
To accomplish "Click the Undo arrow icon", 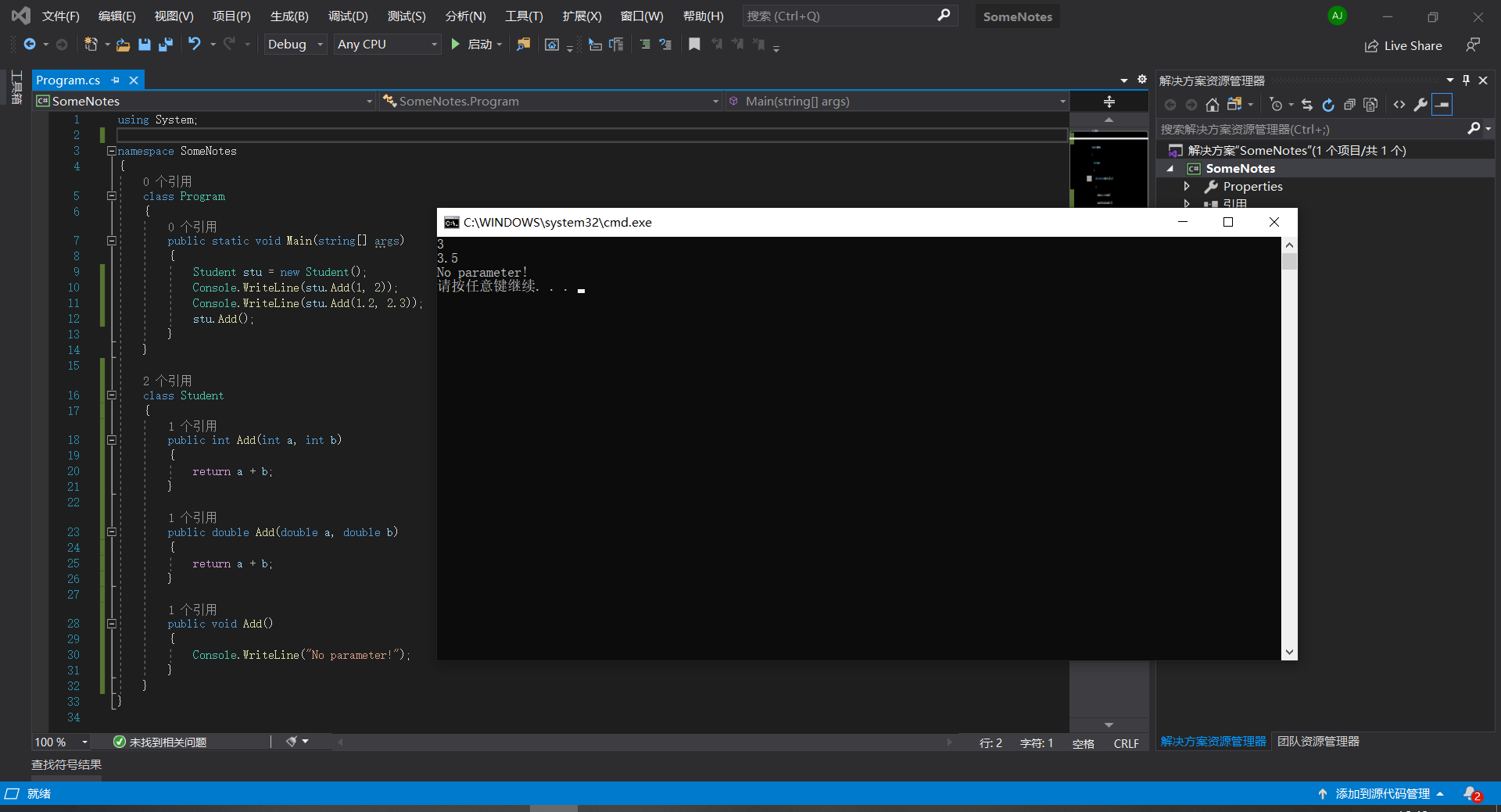I will pyautogui.click(x=195, y=45).
